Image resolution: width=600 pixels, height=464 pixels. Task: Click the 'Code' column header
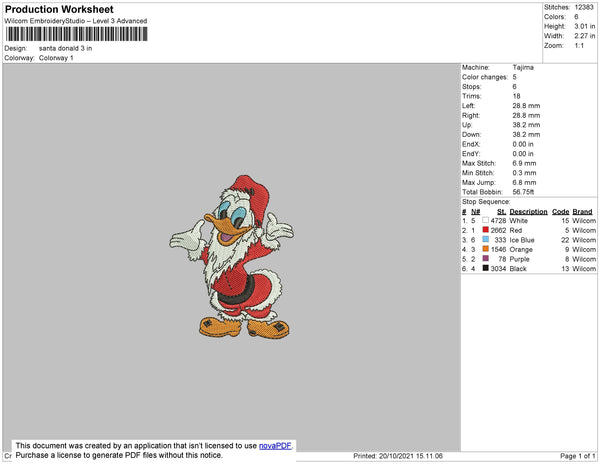[x=561, y=212]
